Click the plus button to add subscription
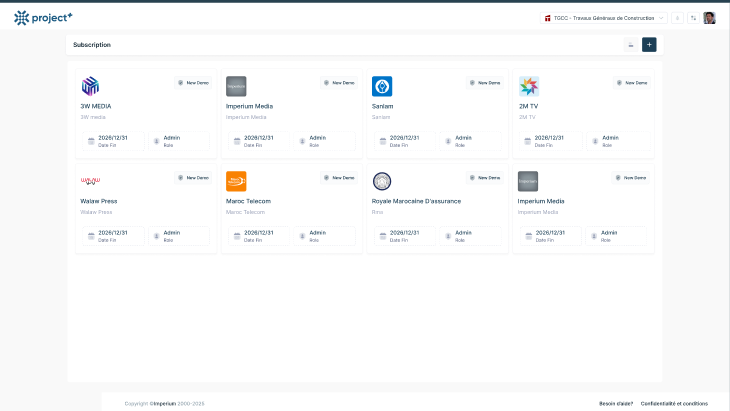The image size is (730, 411). tap(649, 45)
